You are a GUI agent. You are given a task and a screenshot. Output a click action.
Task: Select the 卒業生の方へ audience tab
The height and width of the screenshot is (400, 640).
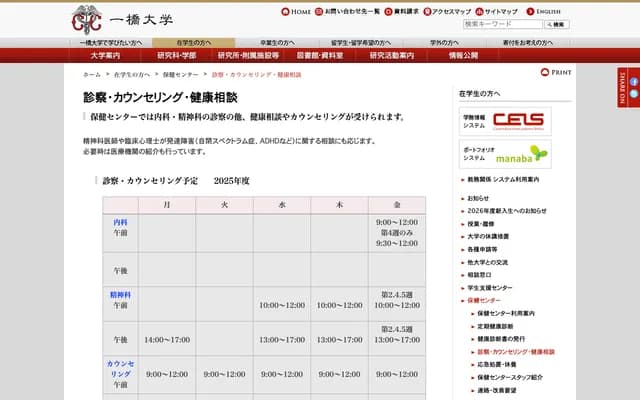click(277, 43)
